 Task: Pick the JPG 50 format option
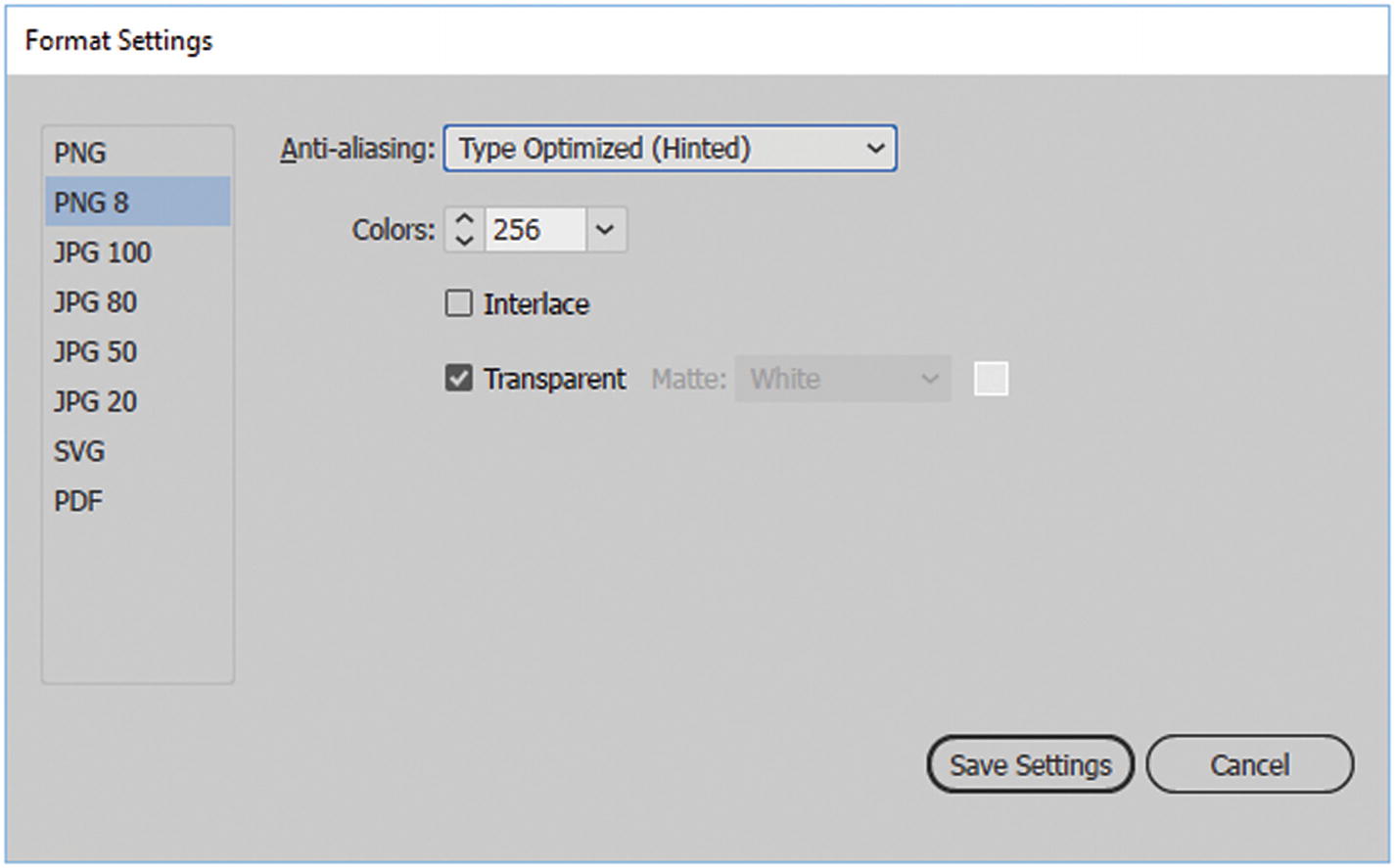coord(95,352)
